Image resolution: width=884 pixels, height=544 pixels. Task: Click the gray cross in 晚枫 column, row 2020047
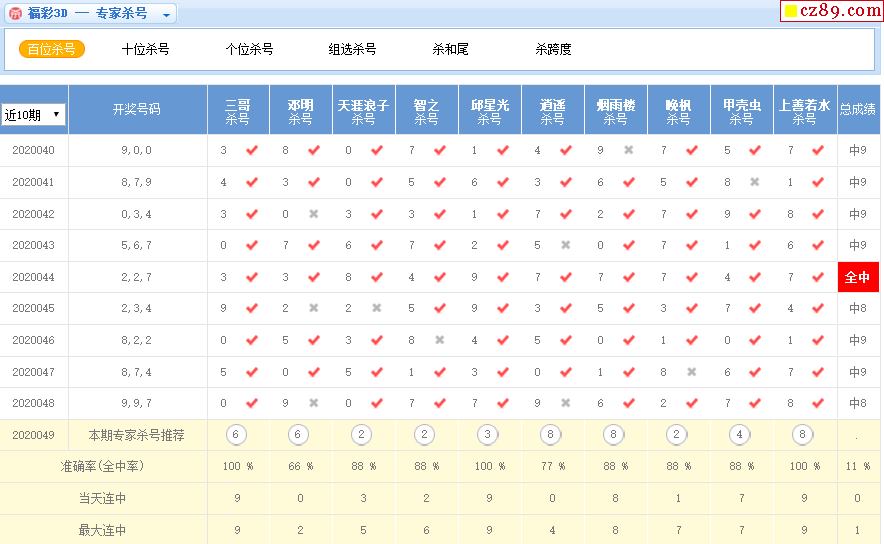(x=692, y=372)
